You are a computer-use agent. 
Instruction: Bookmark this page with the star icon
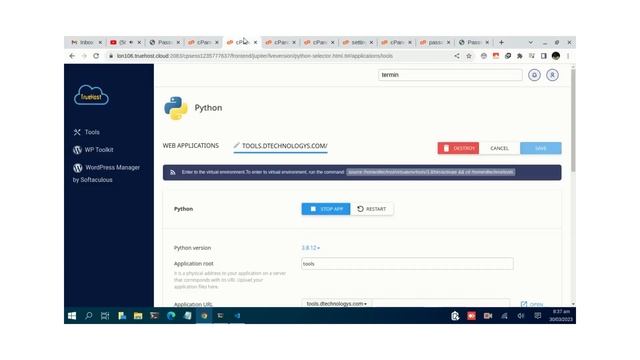coord(469,56)
